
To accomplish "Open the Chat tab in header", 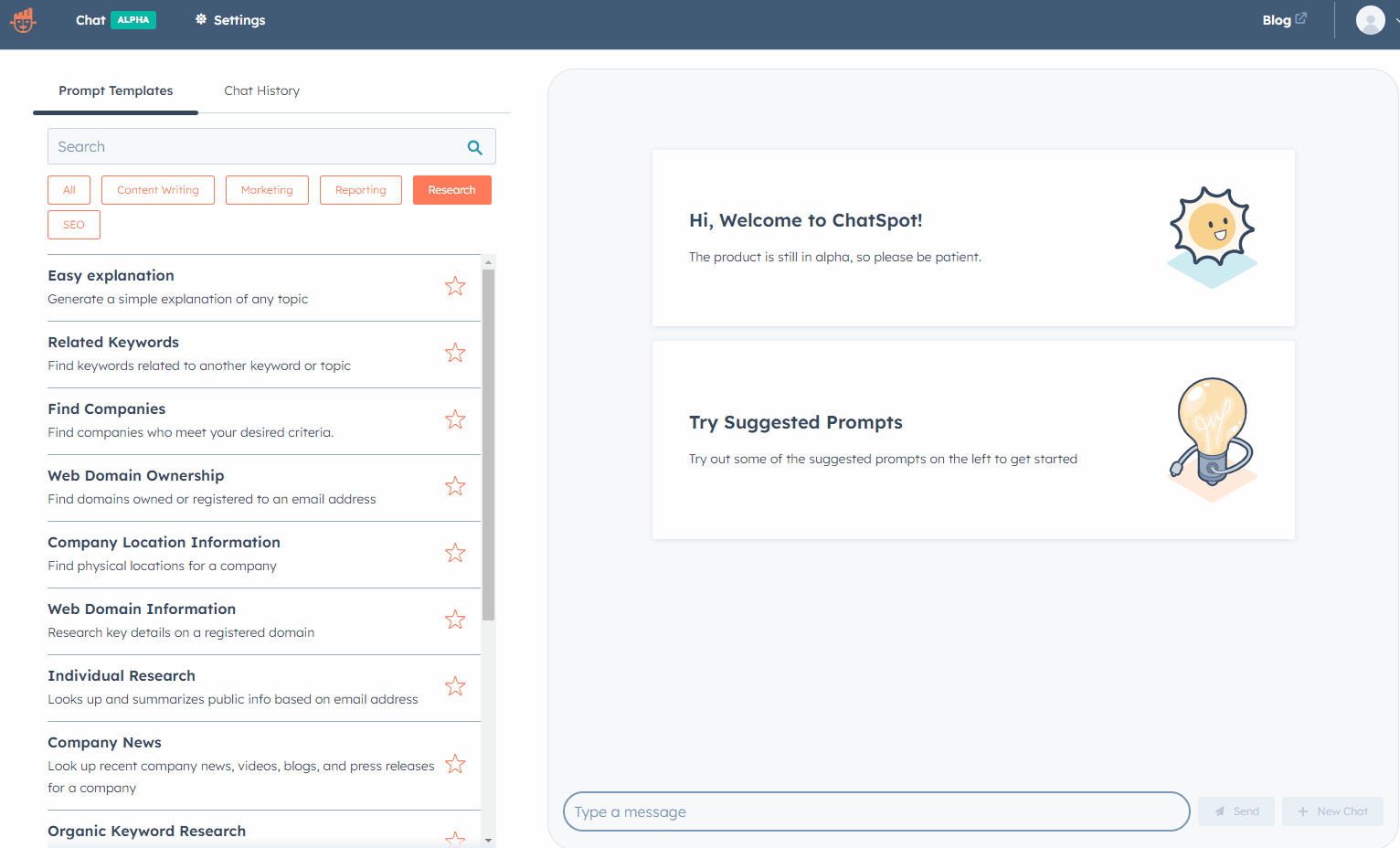I will coord(90,20).
